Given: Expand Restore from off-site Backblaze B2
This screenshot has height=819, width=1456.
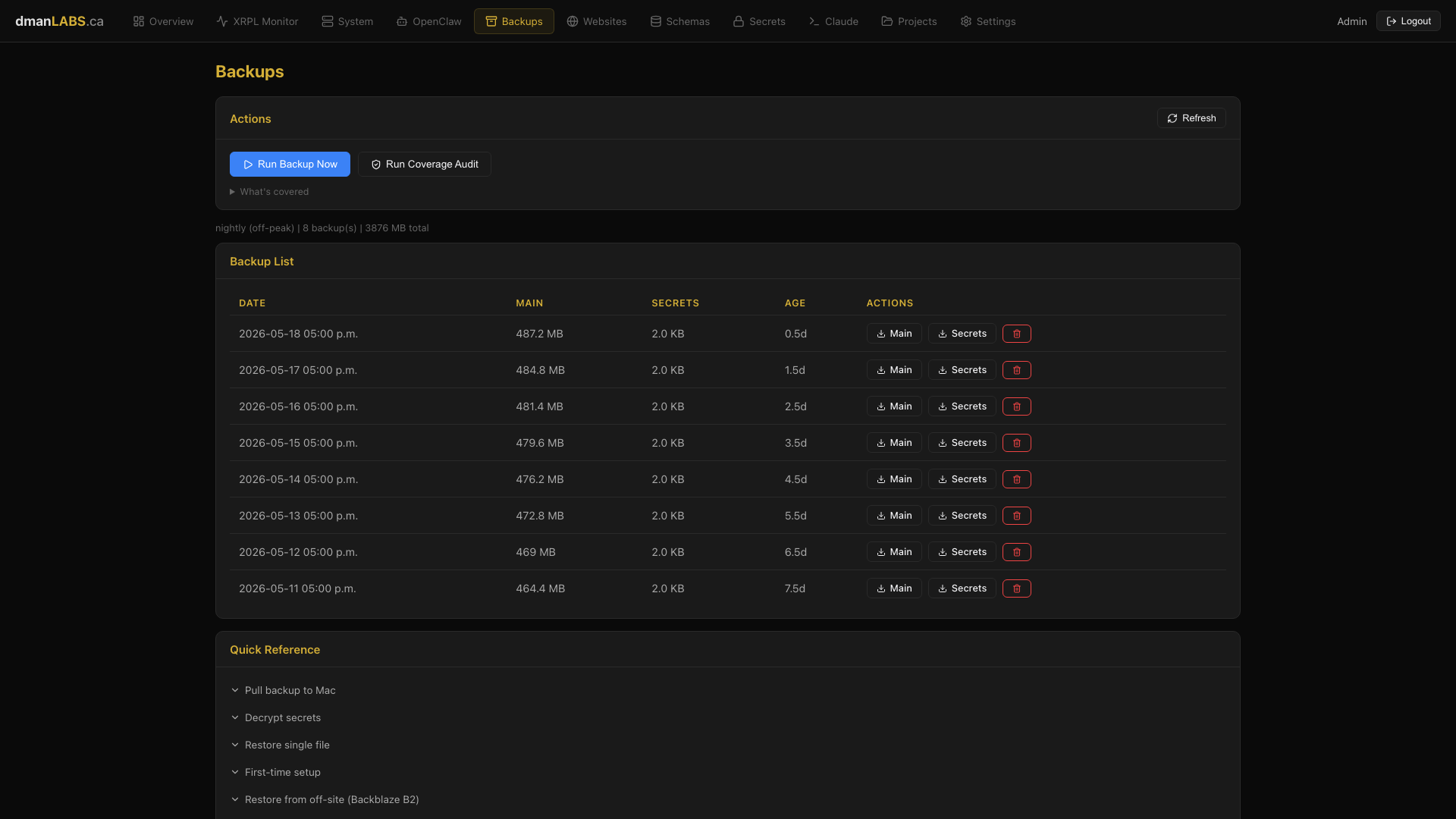Looking at the screenshot, I should pyautogui.click(x=325, y=799).
